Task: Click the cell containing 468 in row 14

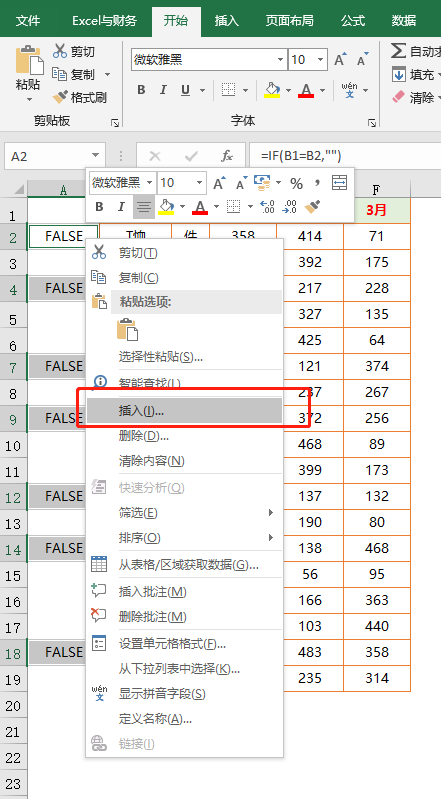Action: coord(377,548)
